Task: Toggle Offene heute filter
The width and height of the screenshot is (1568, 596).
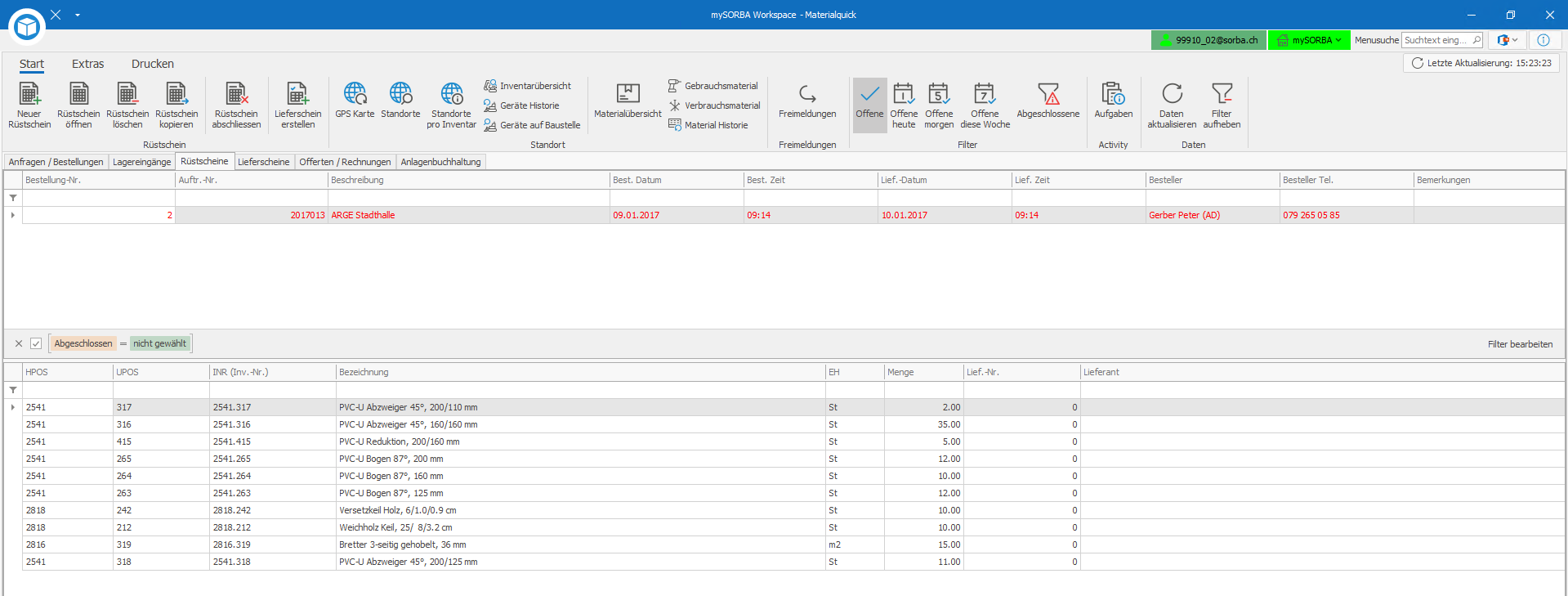Action: pyautogui.click(x=904, y=105)
